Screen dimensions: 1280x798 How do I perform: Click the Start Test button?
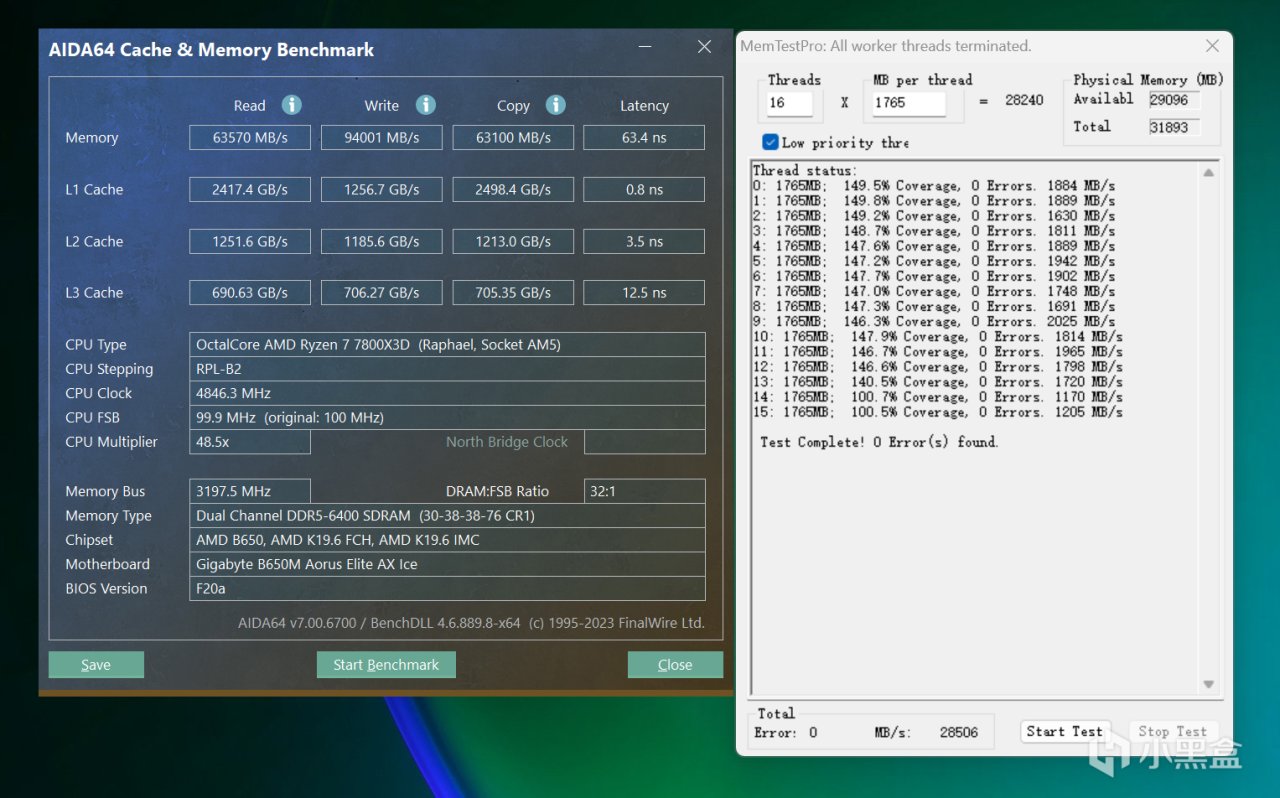coord(1064,731)
